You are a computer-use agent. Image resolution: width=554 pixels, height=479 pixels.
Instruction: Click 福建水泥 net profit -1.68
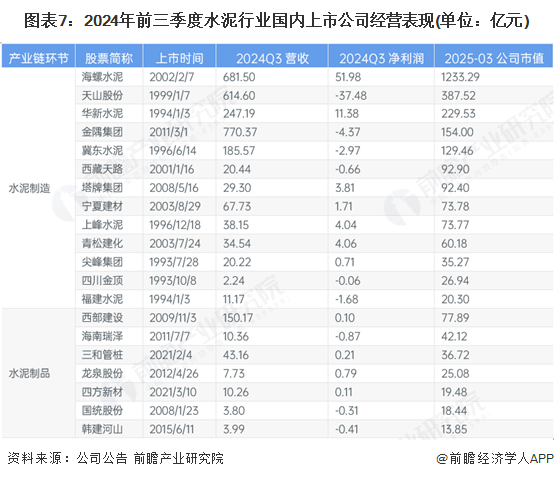tap(347, 299)
